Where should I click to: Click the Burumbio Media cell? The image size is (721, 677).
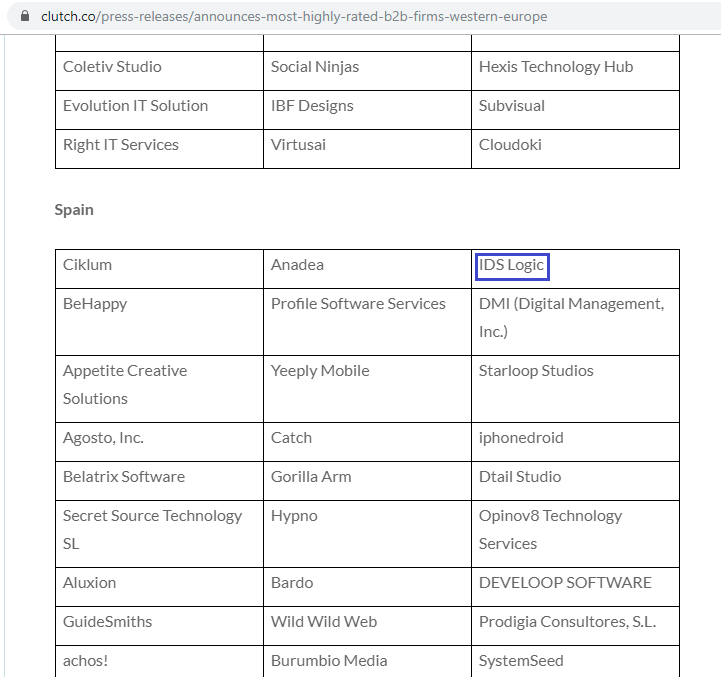[367, 661]
